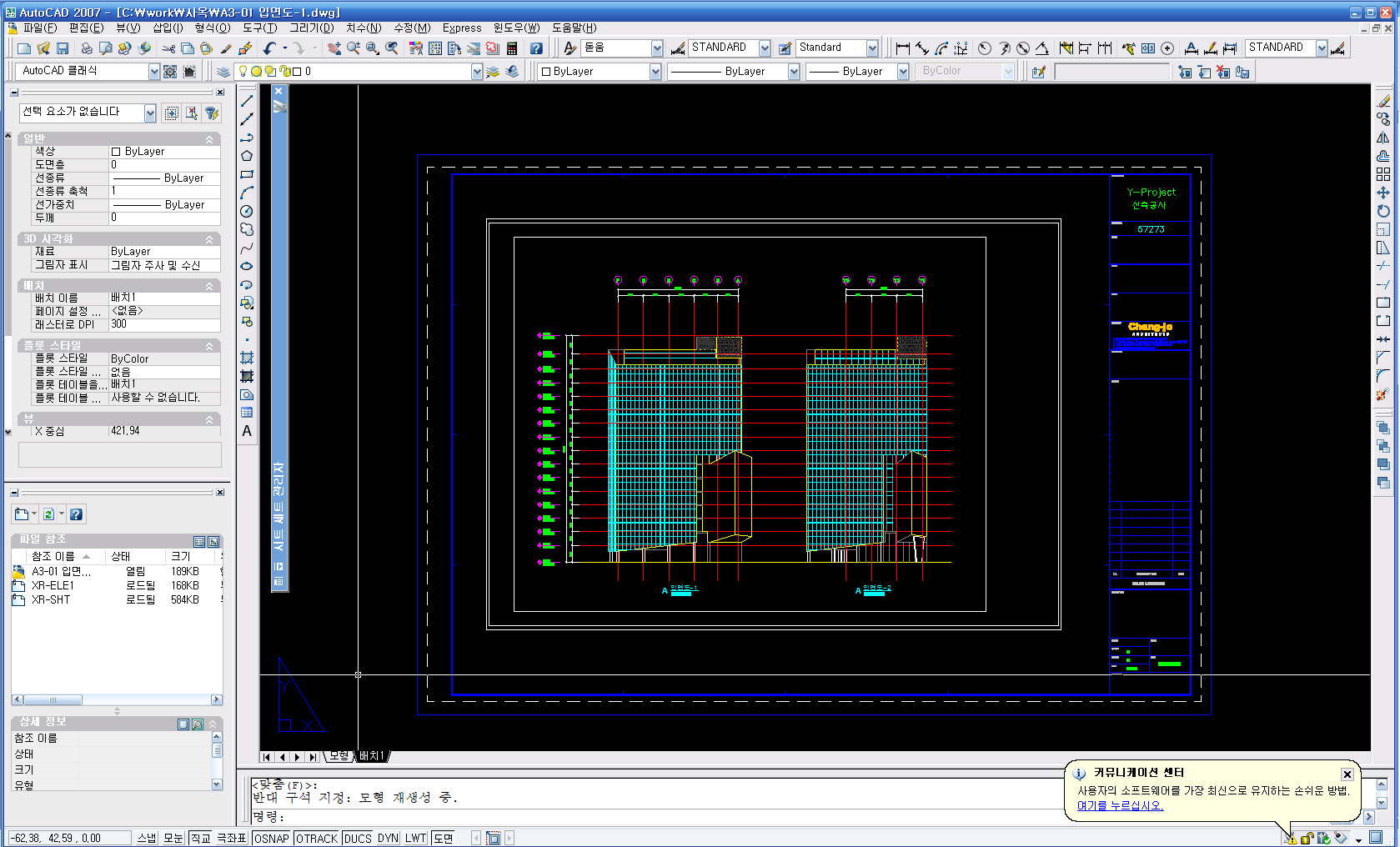Select the Circle drawing tool
The width and height of the screenshot is (1400, 847).
click(247, 212)
